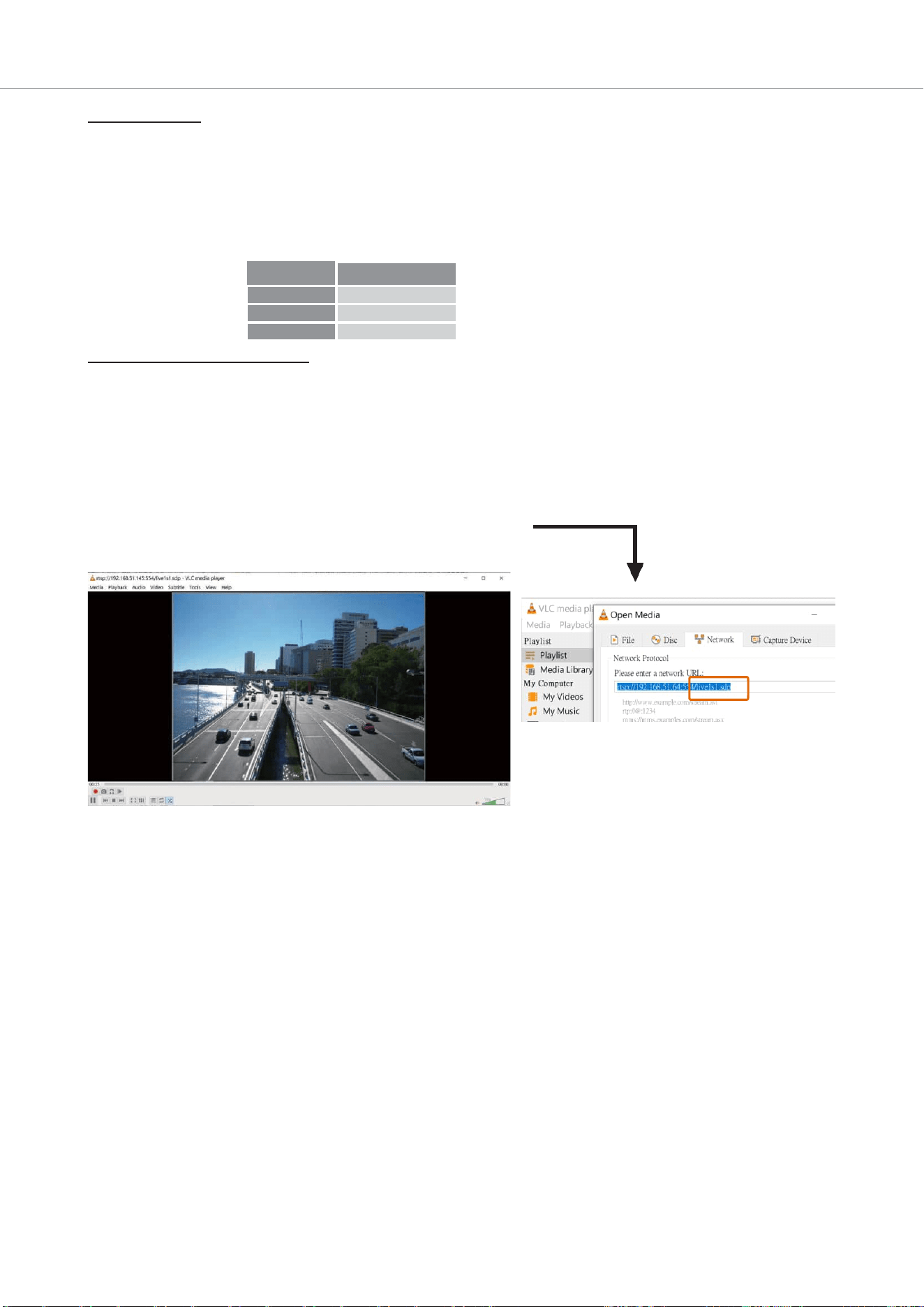Click the VLC cone icon in player title bar

[x=92, y=578]
